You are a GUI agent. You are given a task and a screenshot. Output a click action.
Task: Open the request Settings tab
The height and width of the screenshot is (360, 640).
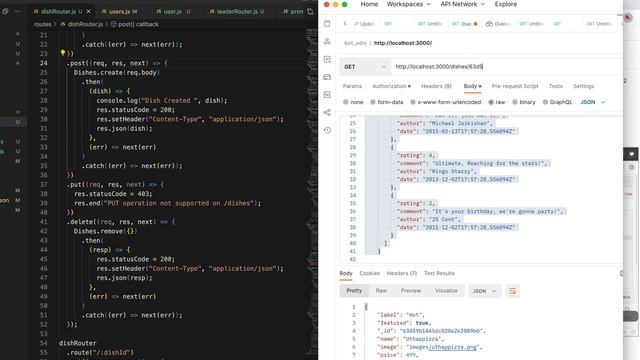point(583,86)
